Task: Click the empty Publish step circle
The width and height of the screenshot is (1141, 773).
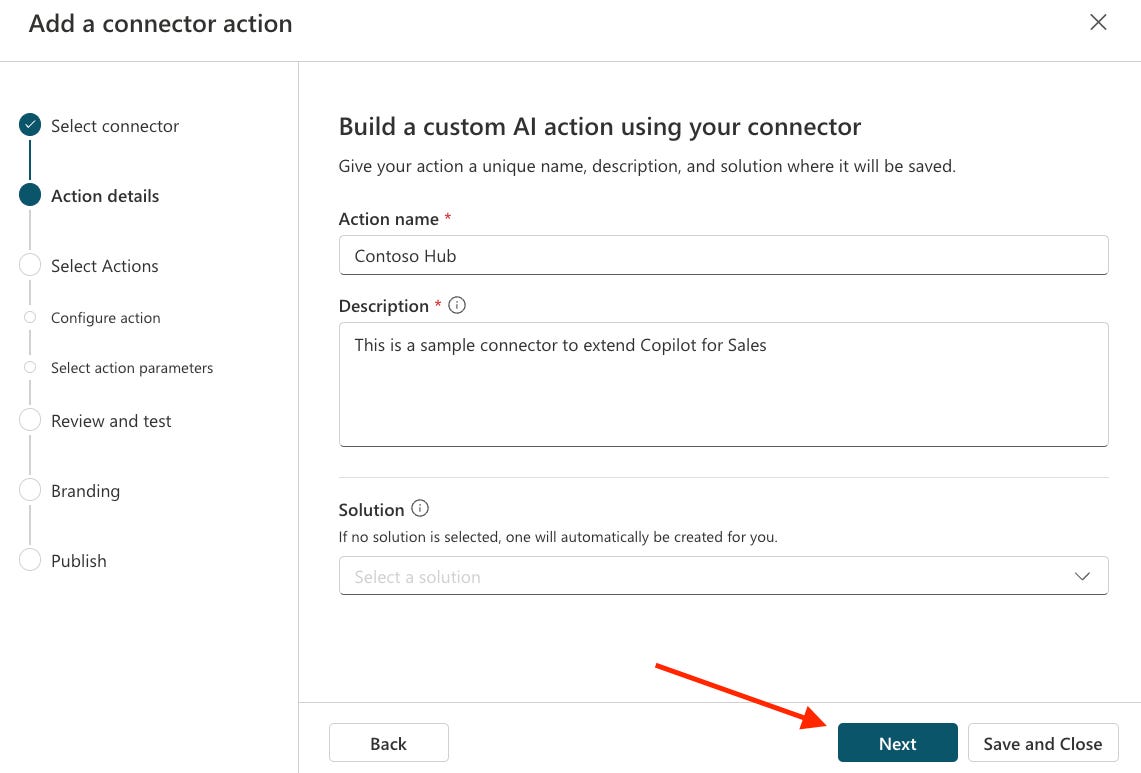Action: 30,560
